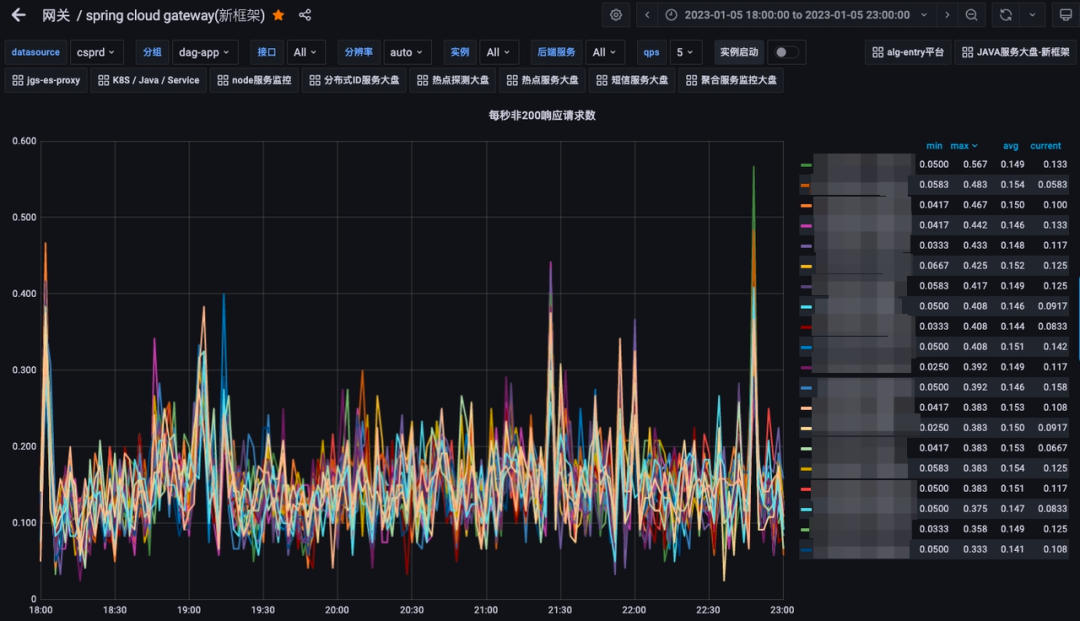This screenshot has width=1080, height=621.
Task: Sort legend by current column
Action: click(1046, 146)
